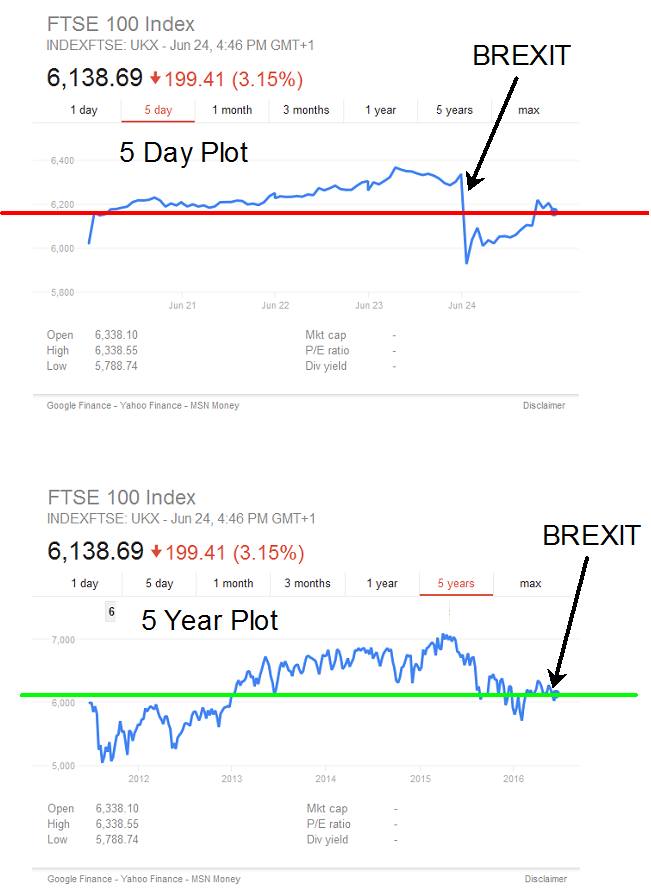Open 1 year range in upper chart
Viewport: 651px width, 890px height.
(381, 110)
